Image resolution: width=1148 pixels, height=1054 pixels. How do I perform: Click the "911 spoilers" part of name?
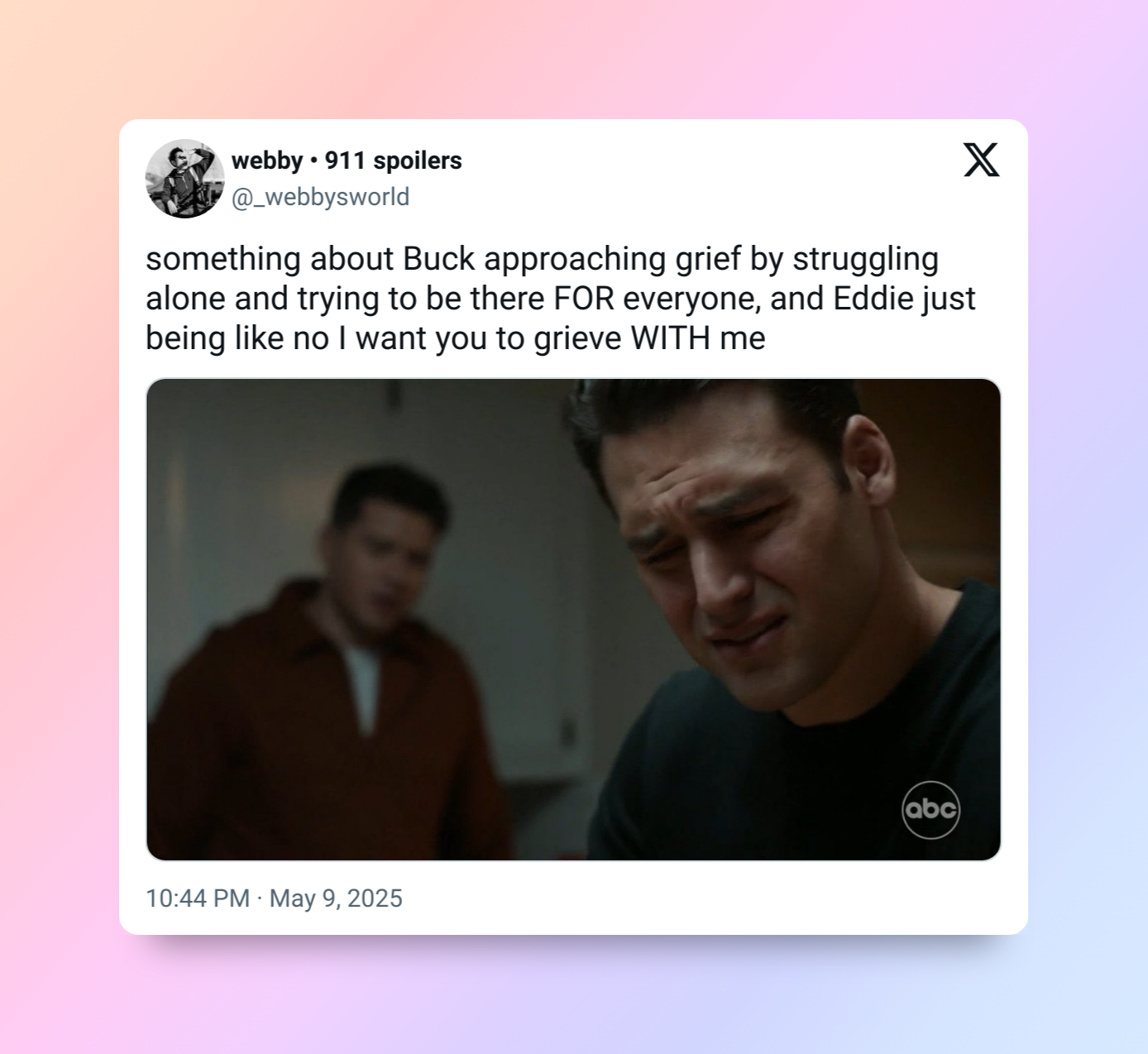393,160
